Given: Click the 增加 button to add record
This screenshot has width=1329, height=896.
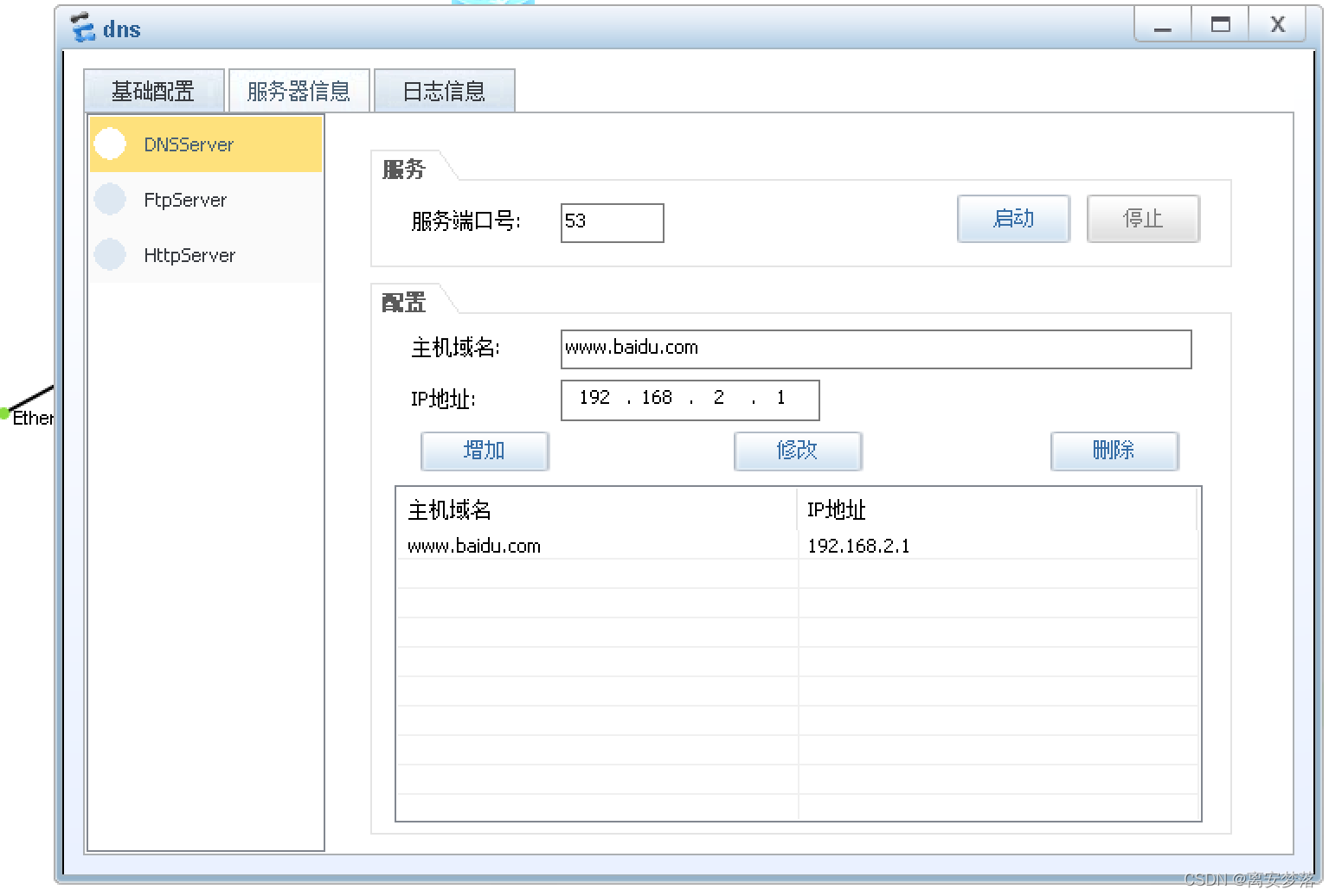Looking at the screenshot, I should [485, 451].
